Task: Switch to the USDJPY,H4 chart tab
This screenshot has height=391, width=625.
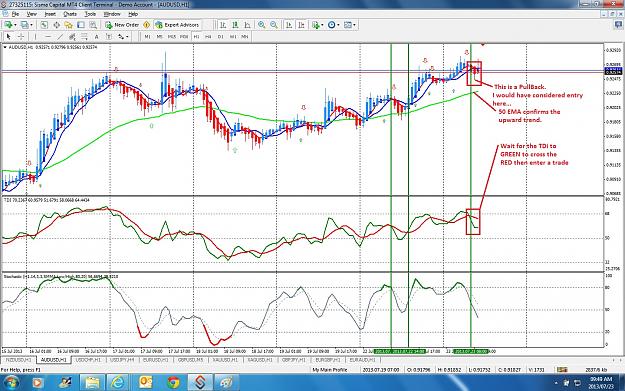Action: 122,360
